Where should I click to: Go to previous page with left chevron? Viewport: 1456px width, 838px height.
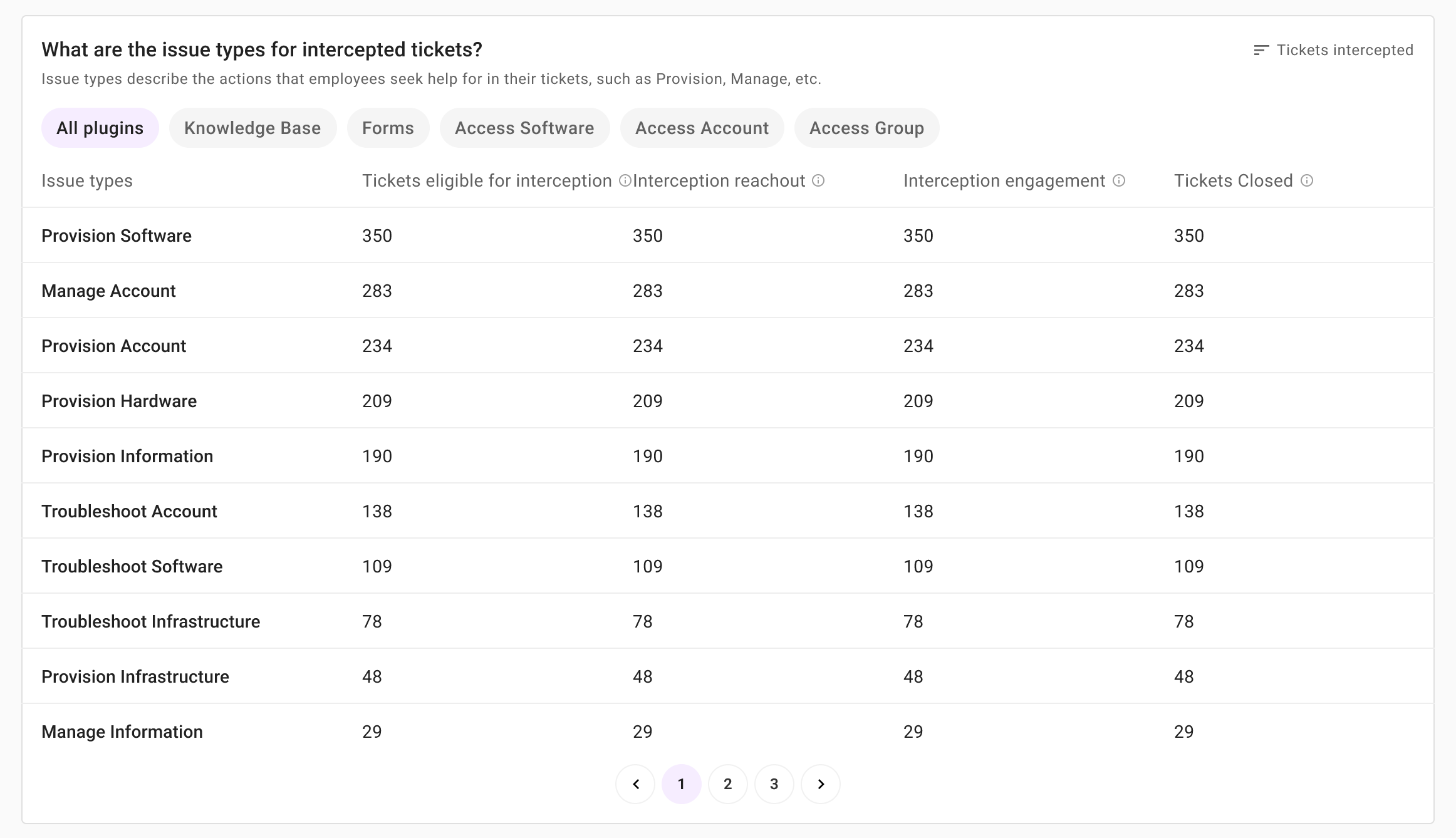pyautogui.click(x=635, y=784)
